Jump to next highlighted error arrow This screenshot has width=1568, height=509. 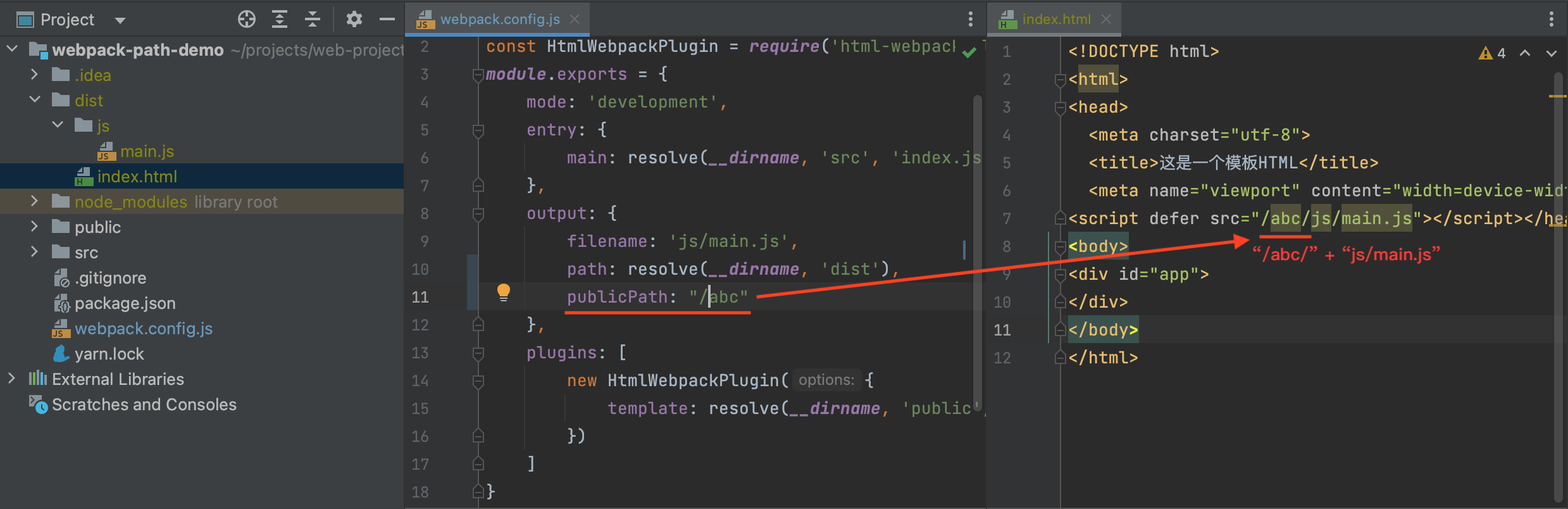click(x=1552, y=53)
